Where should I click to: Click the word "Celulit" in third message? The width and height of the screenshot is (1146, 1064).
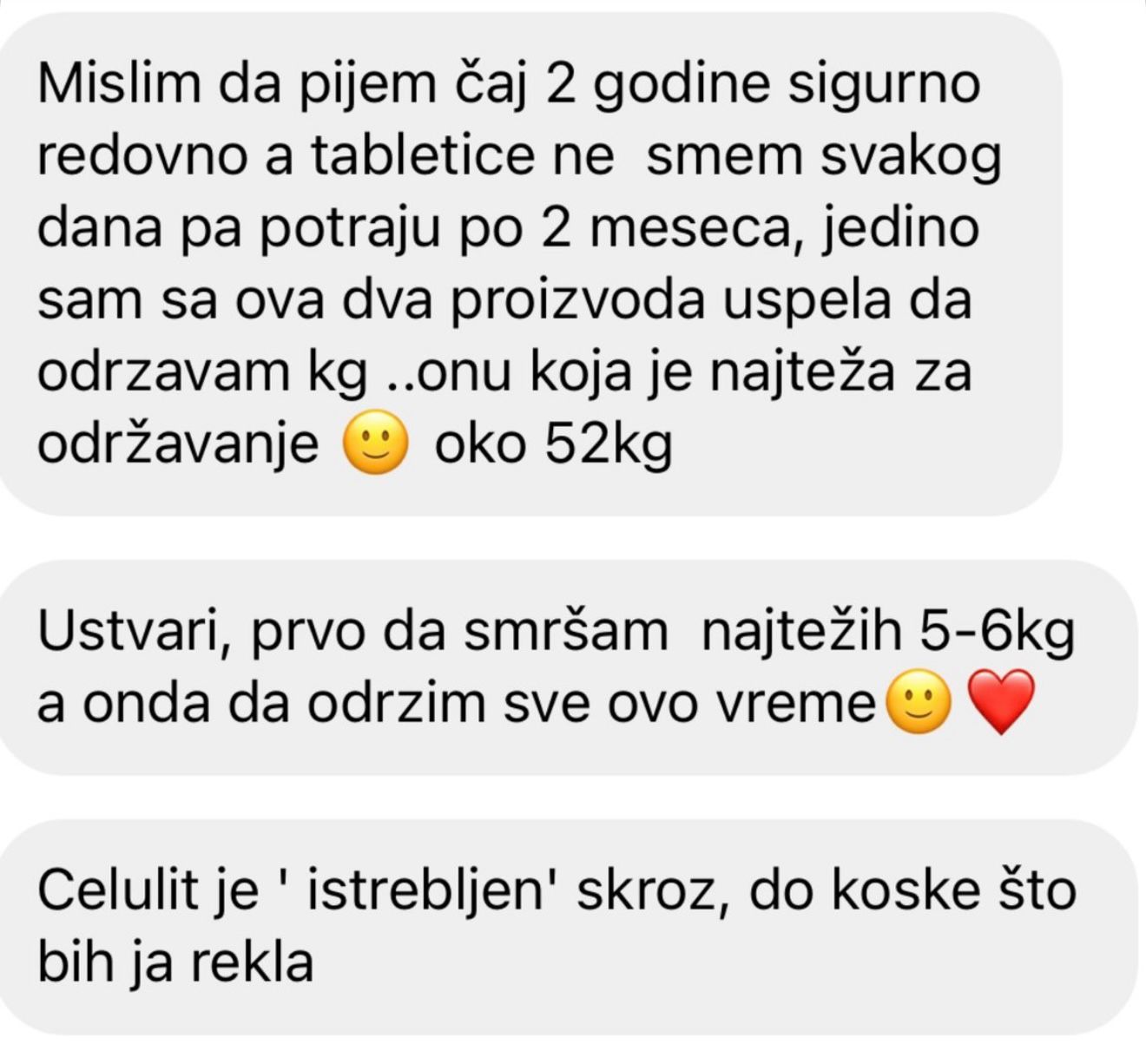[118, 891]
